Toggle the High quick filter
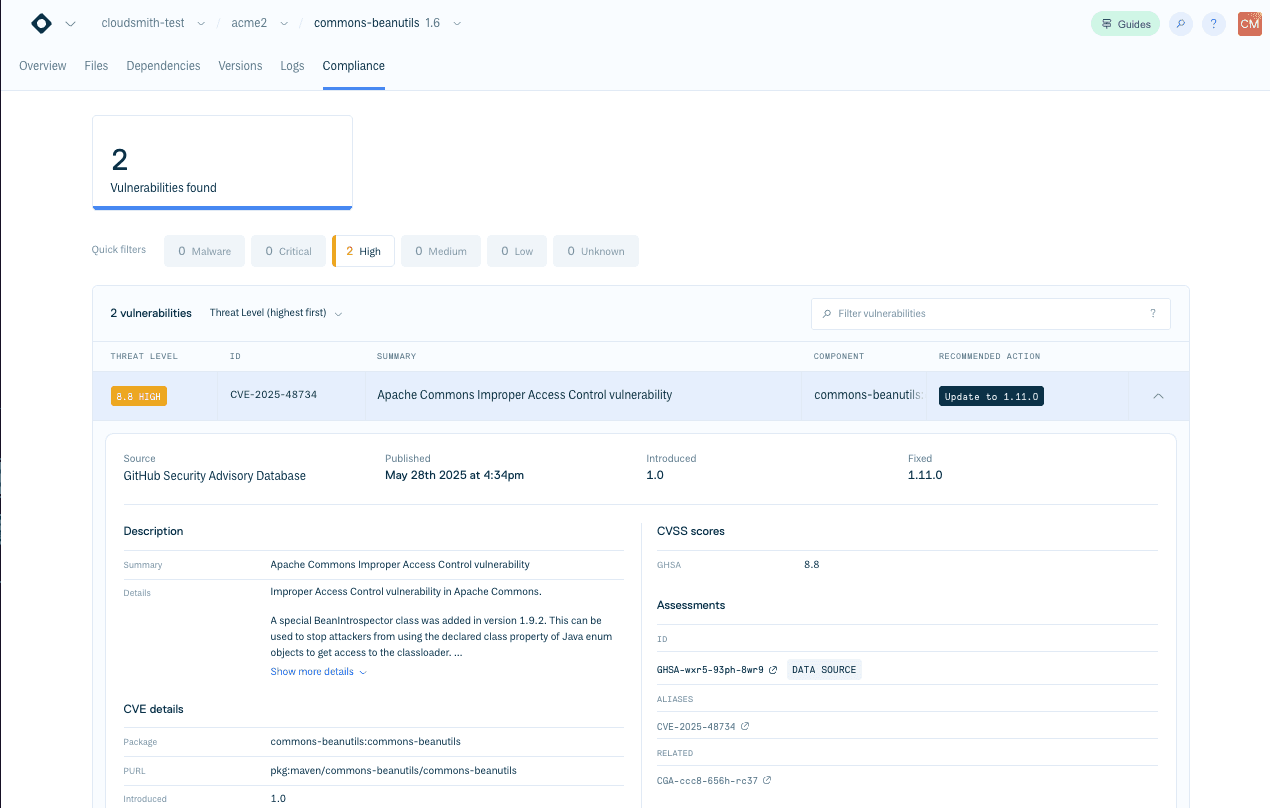This screenshot has width=1270, height=808. [x=363, y=251]
